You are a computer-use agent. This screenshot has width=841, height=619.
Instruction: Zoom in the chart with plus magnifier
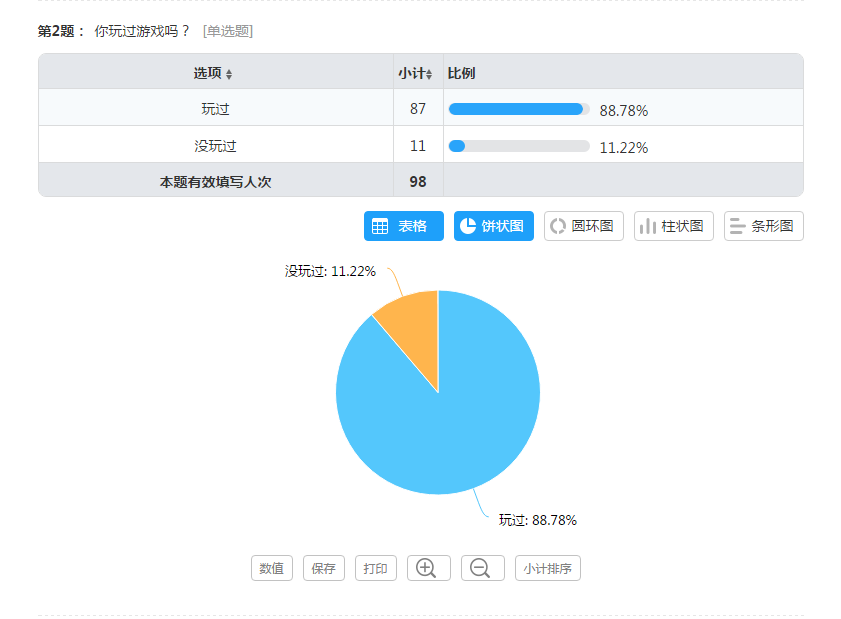coord(429,568)
